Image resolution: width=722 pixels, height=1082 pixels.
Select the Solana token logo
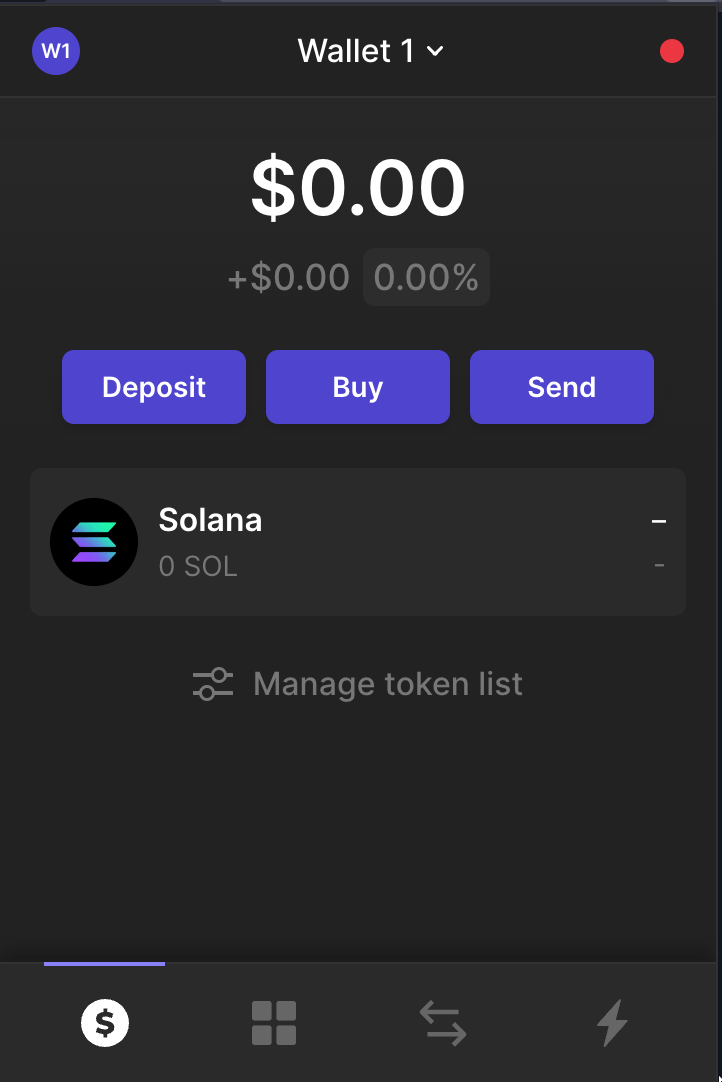pos(94,542)
